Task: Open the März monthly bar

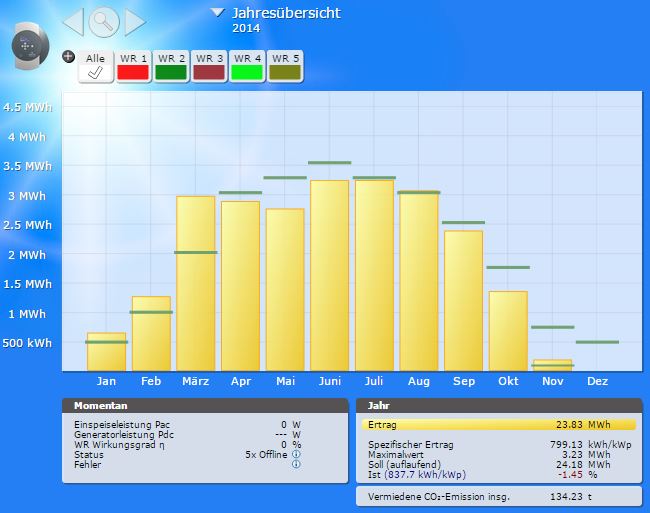Action: [x=196, y=283]
